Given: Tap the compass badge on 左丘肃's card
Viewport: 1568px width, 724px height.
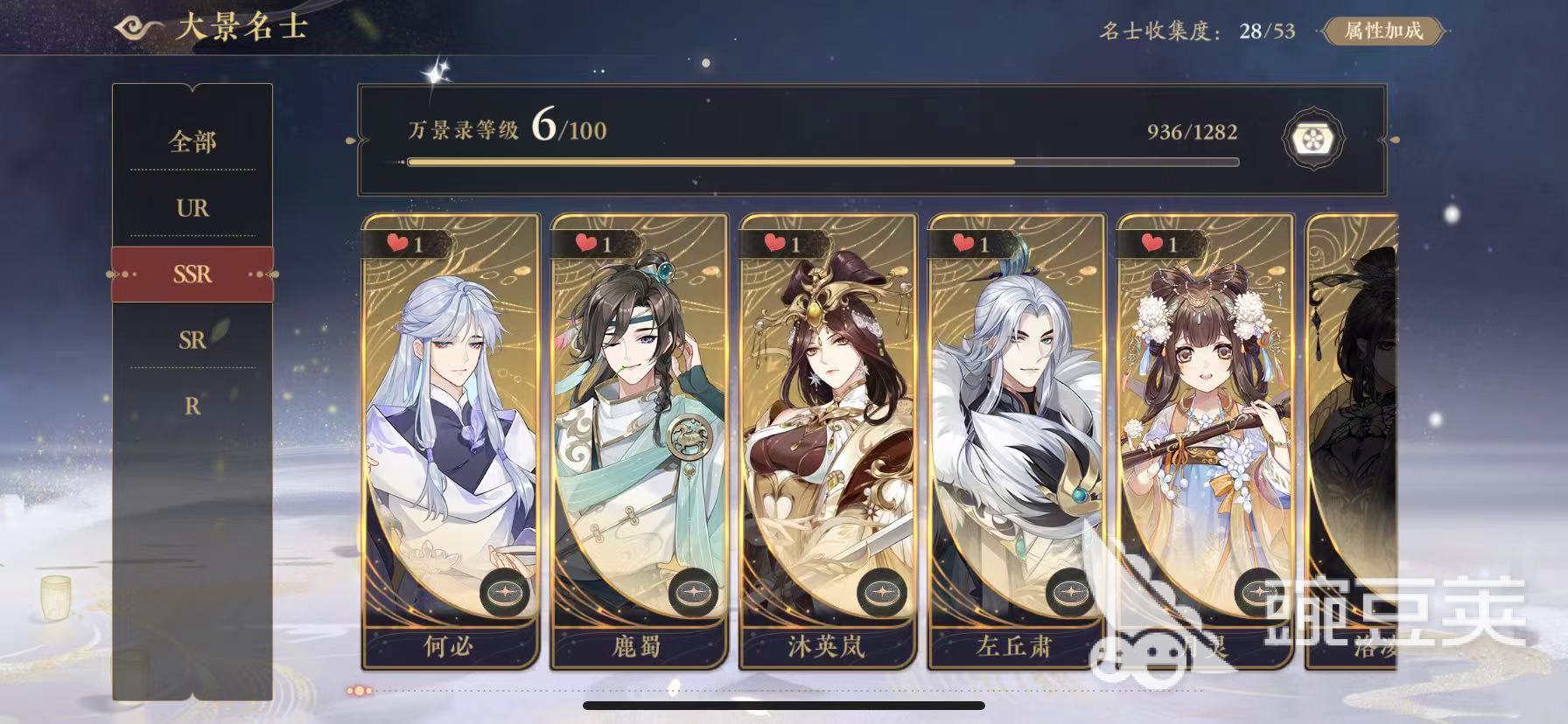Looking at the screenshot, I should [x=1071, y=591].
